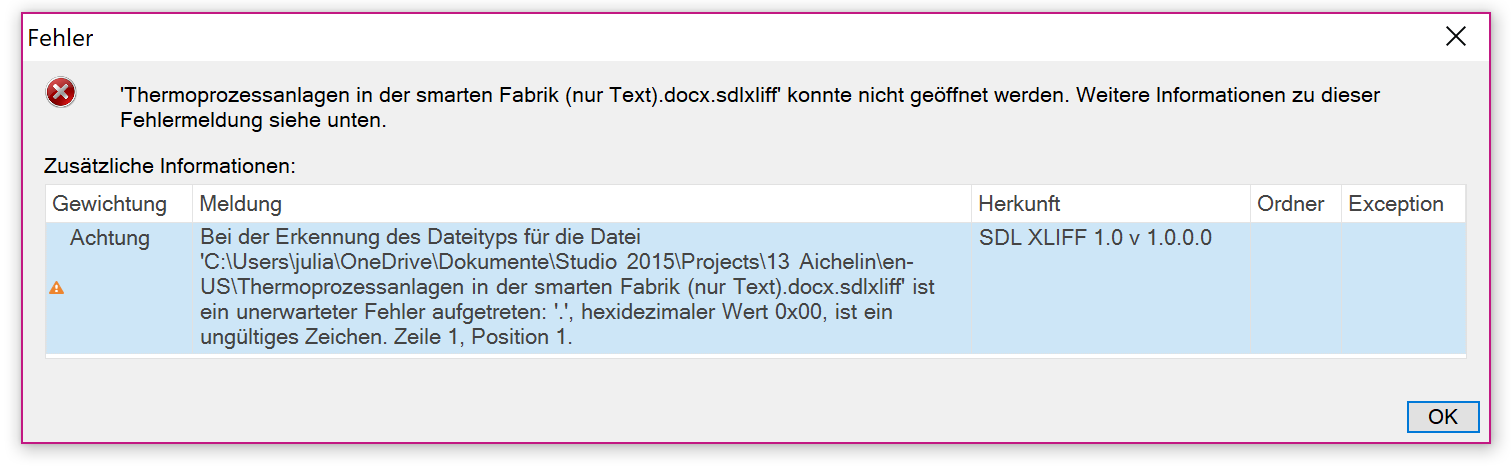
Task: Click the Ordner column header
Action: [x=1295, y=204]
